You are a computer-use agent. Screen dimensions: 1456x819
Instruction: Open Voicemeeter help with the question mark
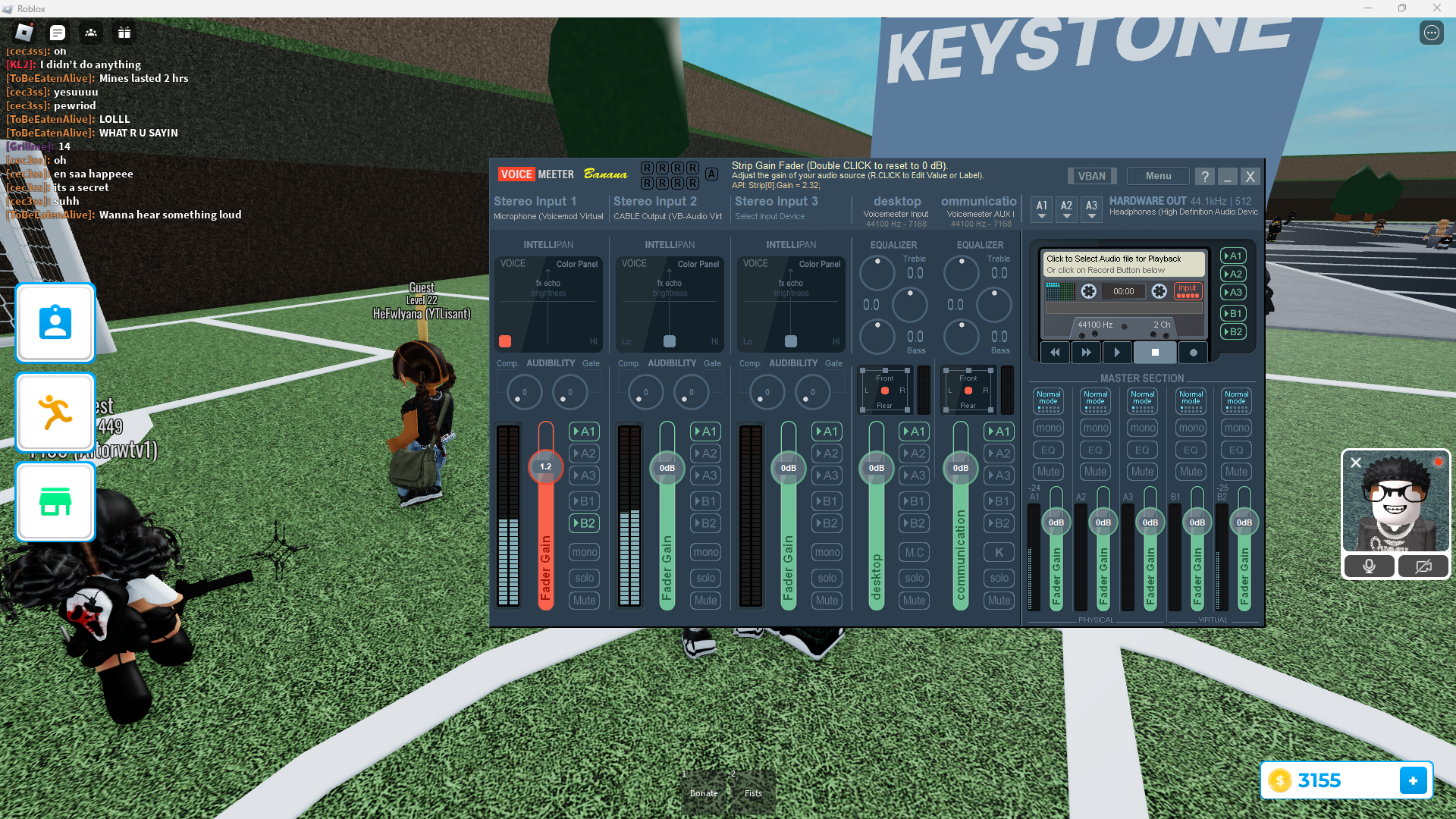coord(1204,177)
